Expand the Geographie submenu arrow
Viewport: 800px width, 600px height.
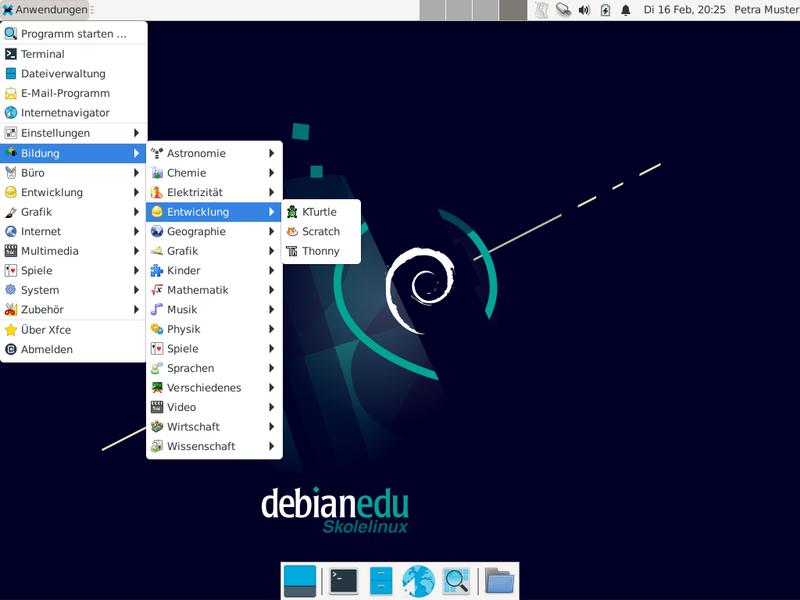coord(271,231)
